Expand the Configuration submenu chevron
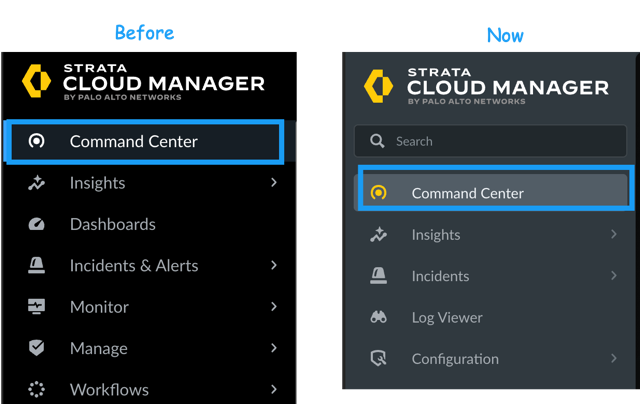This screenshot has height=404, width=640. [613, 359]
